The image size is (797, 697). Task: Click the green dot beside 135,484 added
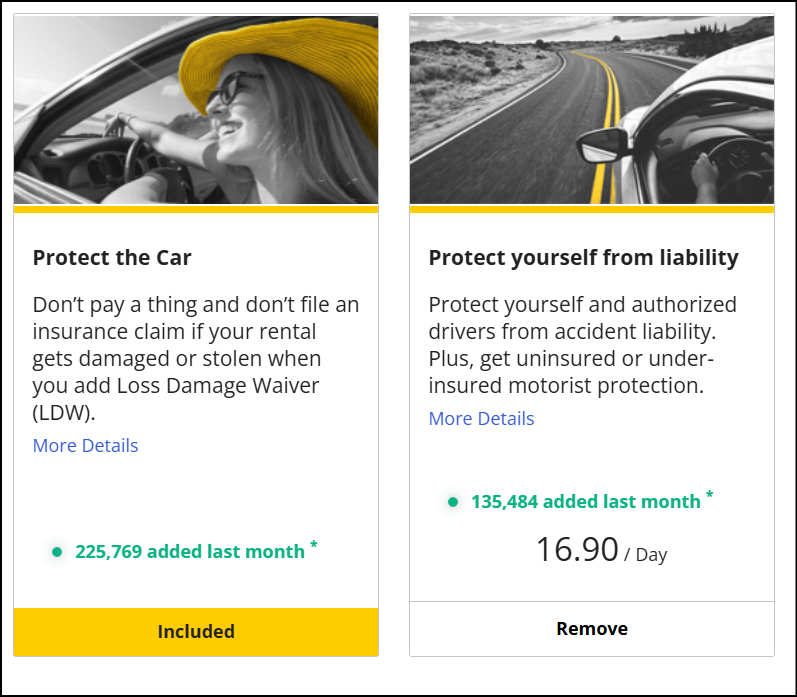(x=453, y=502)
